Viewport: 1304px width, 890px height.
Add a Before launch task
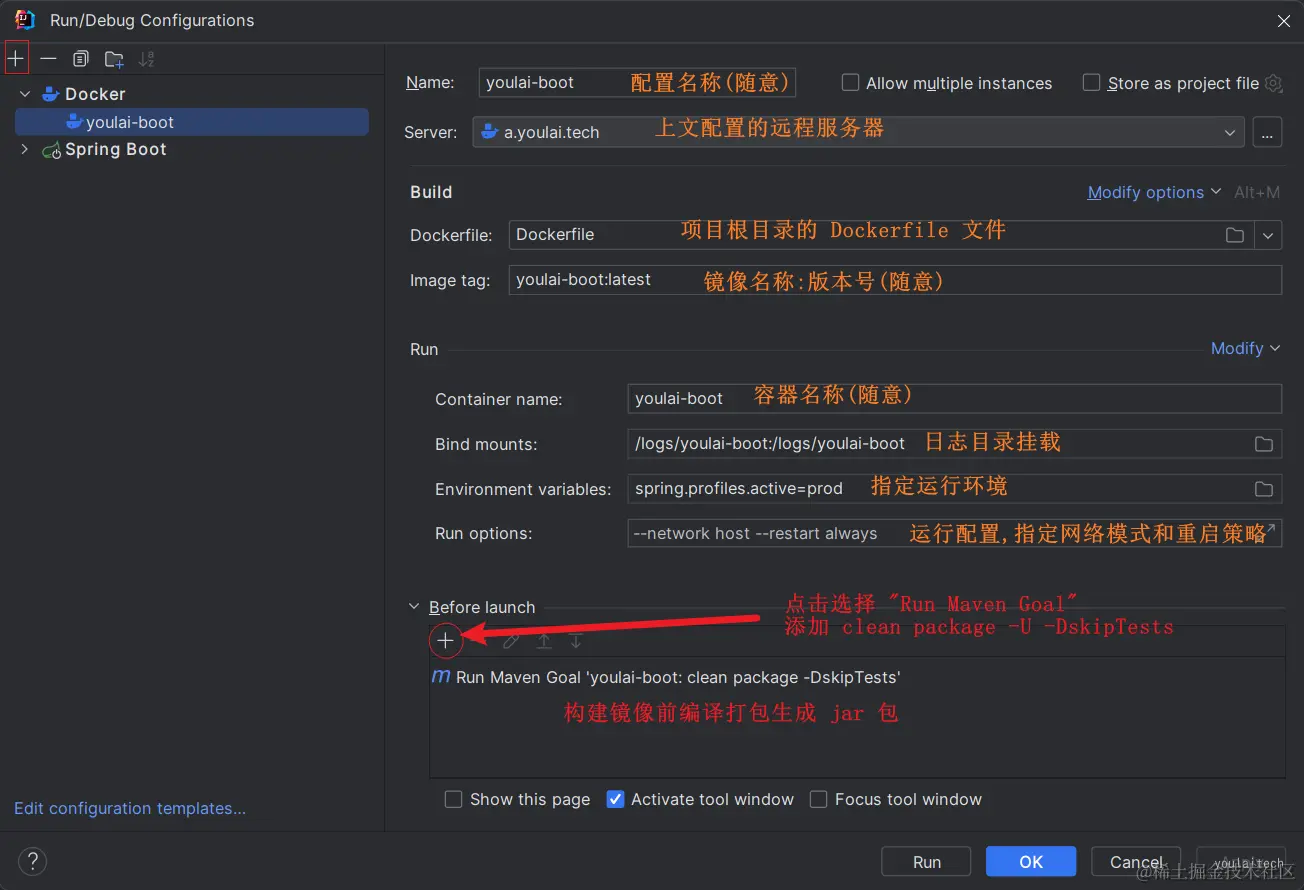point(445,640)
